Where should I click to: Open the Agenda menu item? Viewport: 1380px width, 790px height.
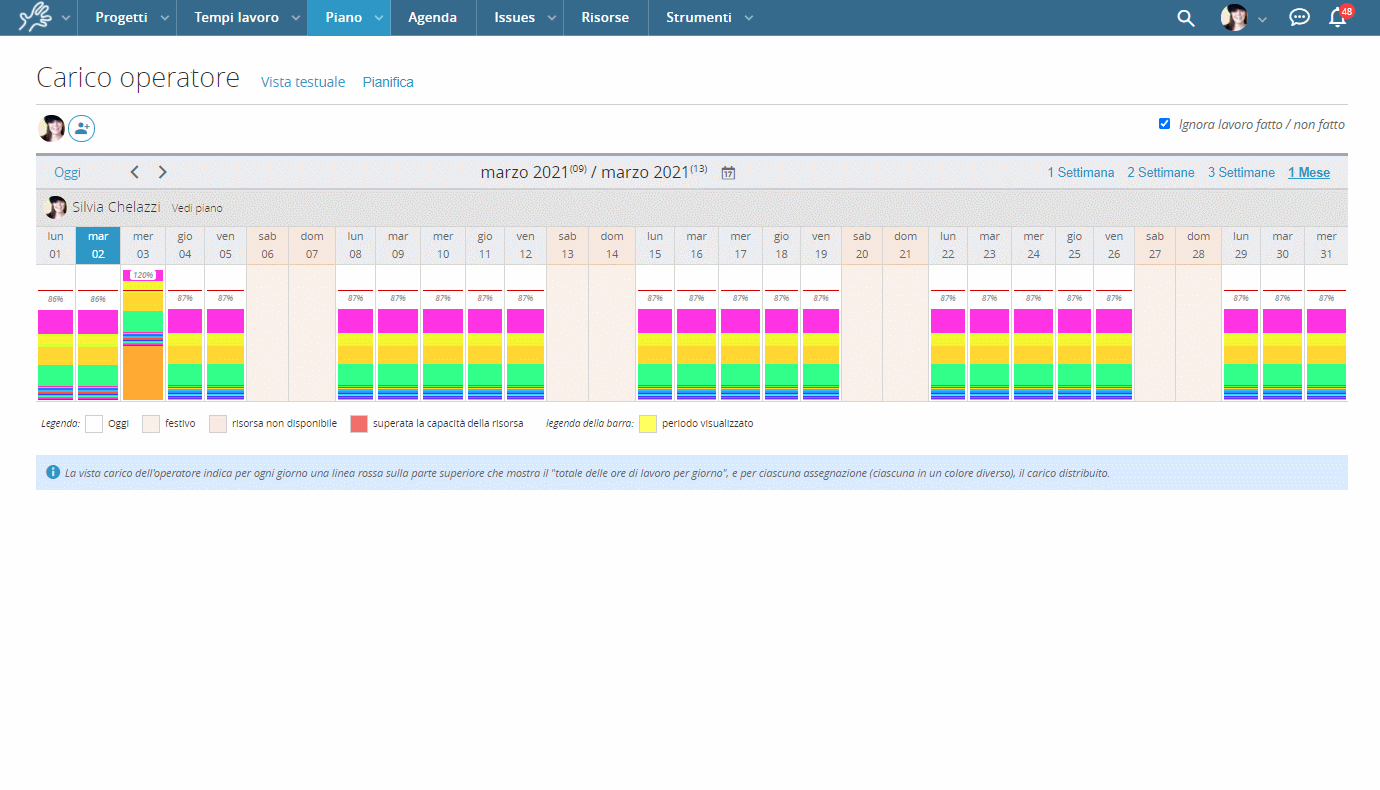tap(432, 18)
